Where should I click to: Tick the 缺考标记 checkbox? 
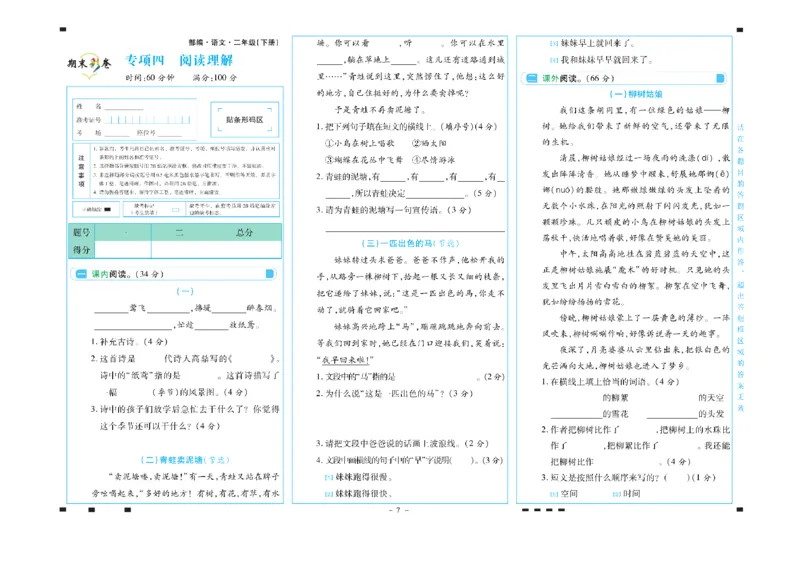tap(176, 210)
